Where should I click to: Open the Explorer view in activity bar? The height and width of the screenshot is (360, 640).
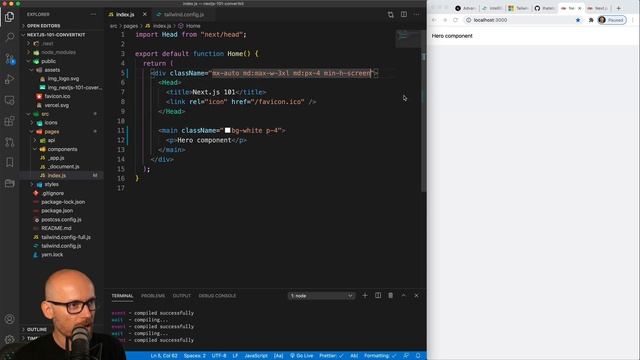[x=9, y=17]
